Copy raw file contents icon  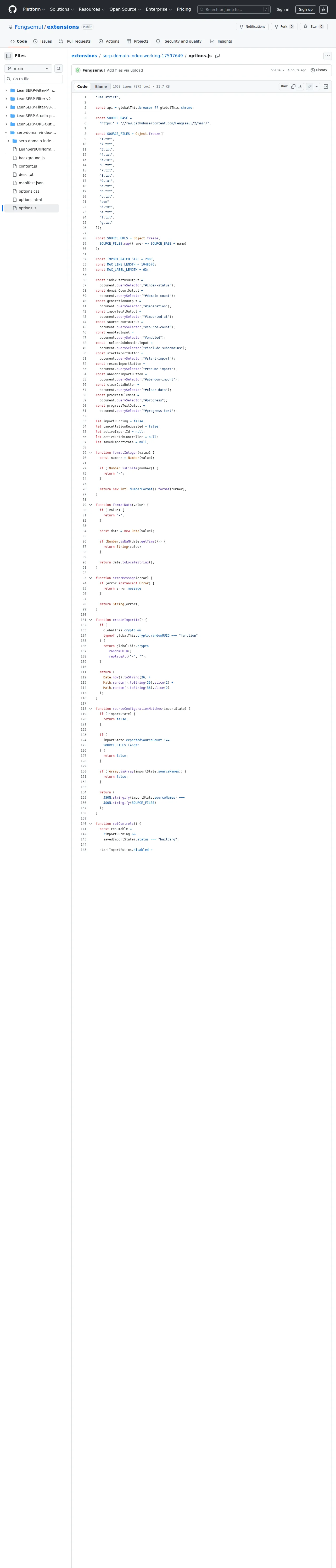pos(293,87)
